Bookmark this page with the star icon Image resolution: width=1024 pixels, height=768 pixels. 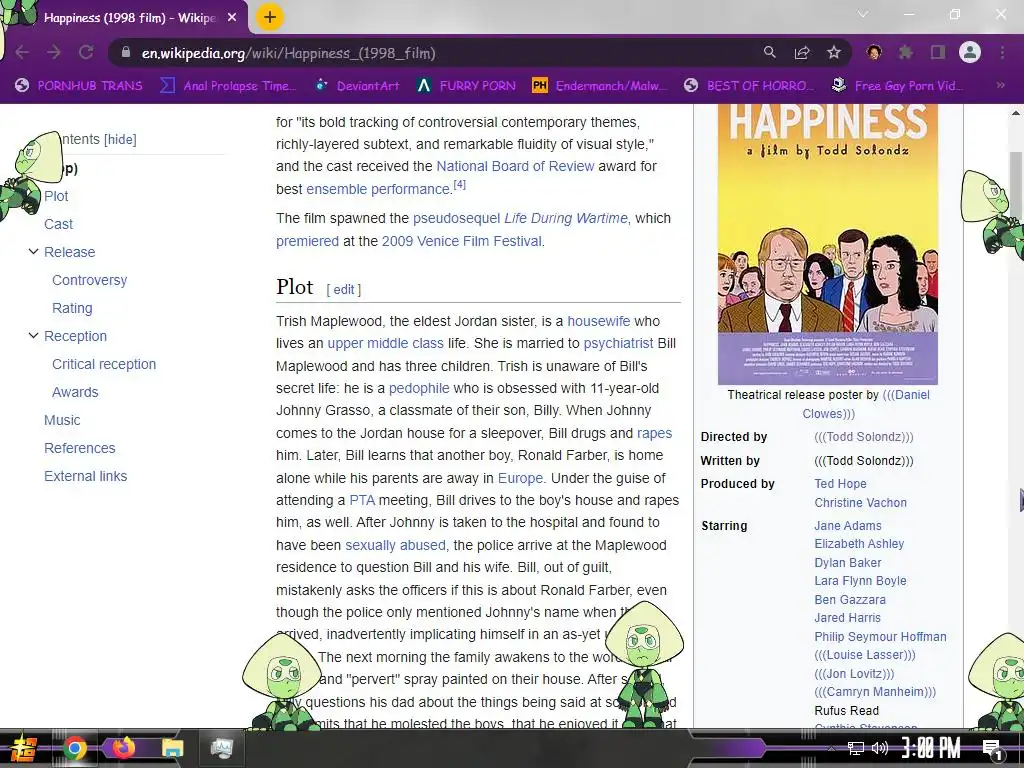(833, 52)
